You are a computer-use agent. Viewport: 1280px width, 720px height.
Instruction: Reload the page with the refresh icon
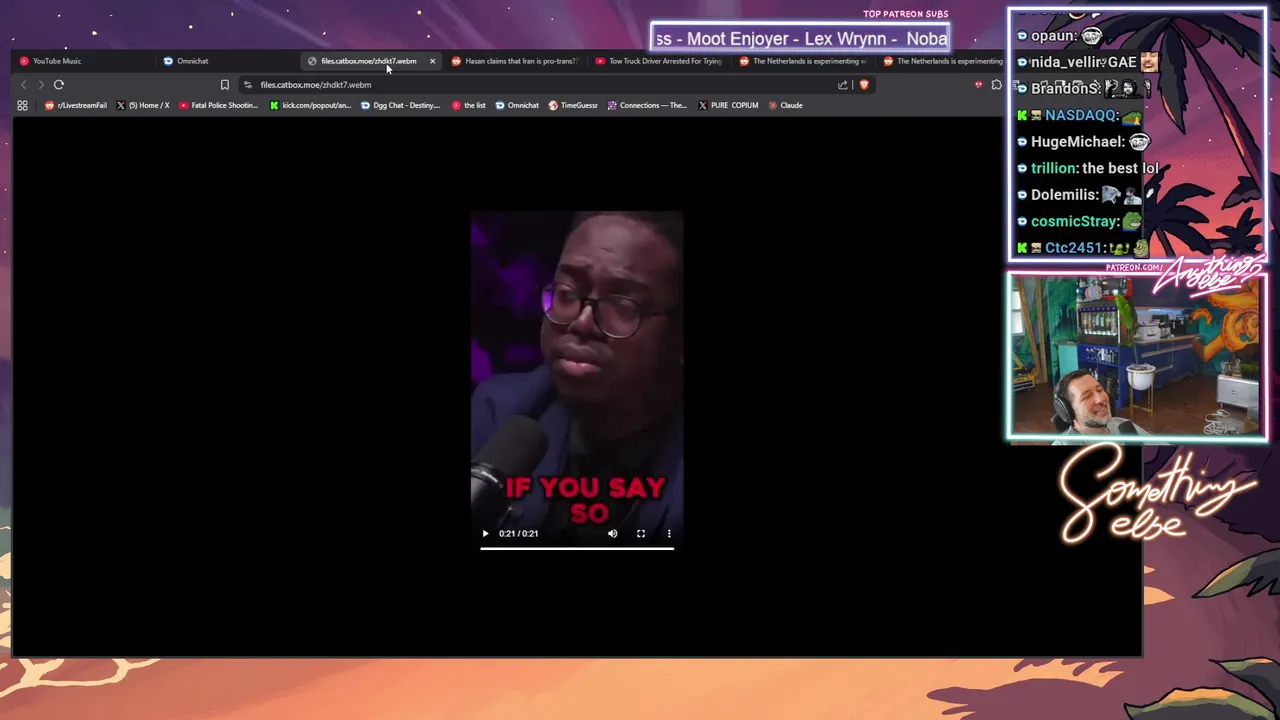[59, 85]
